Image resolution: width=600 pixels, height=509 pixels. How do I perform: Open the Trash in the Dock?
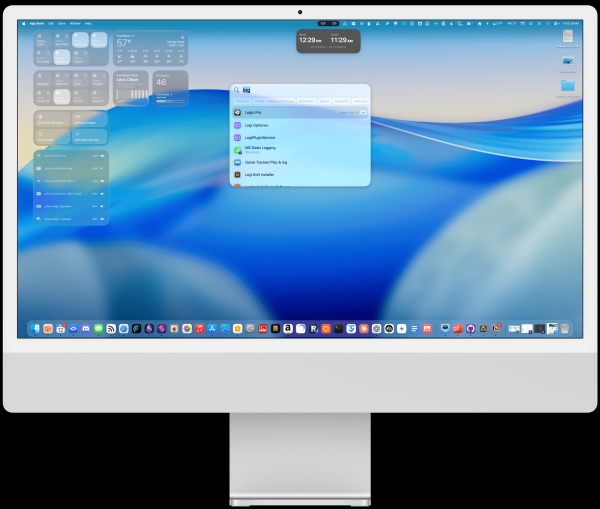click(564, 328)
